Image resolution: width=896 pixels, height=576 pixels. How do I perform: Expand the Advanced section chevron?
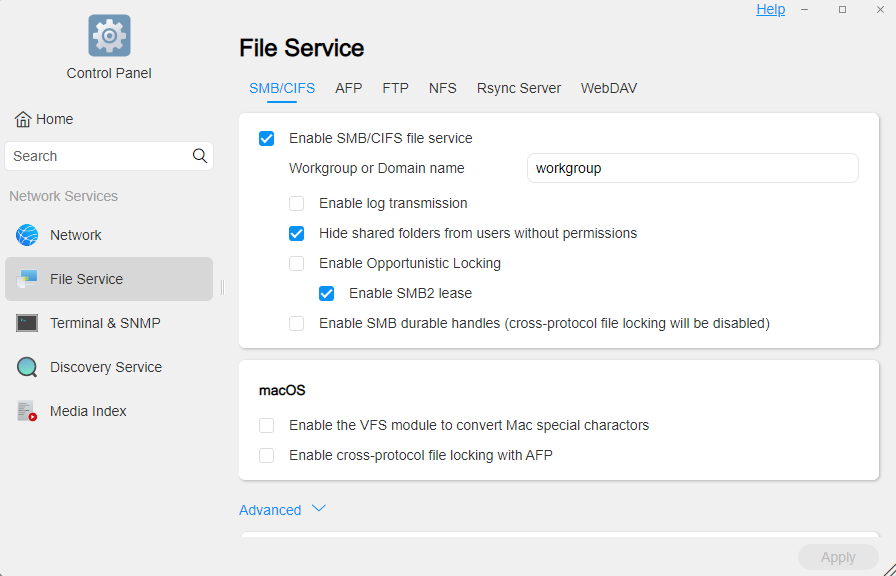point(319,509)
